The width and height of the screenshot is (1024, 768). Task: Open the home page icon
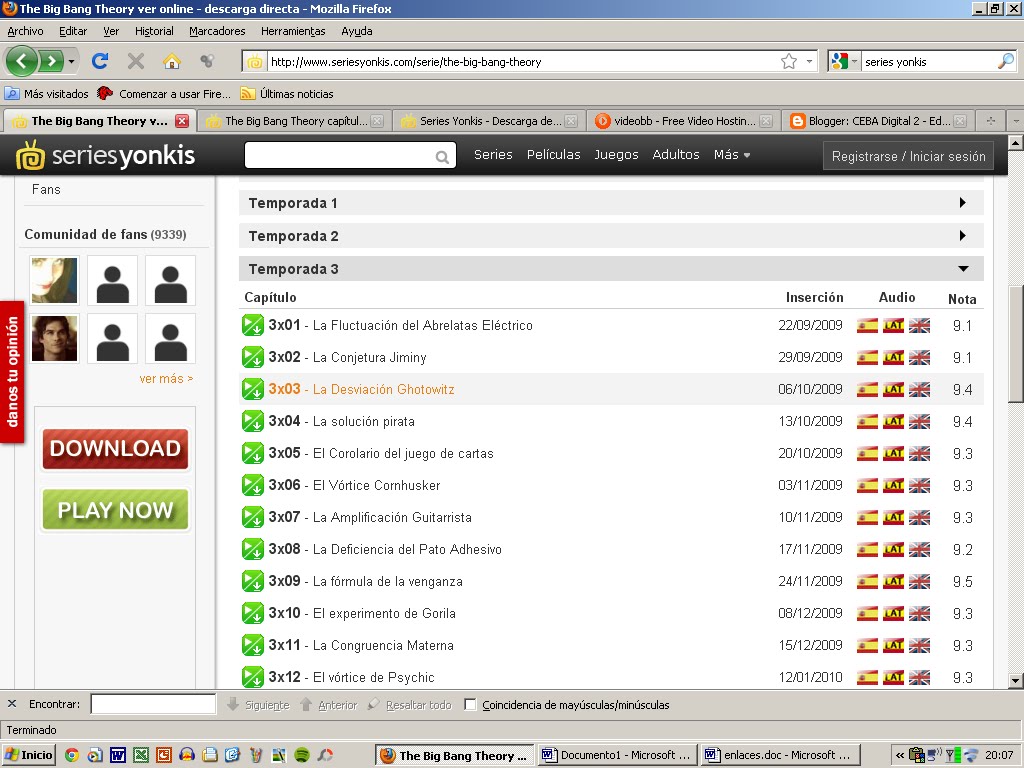click(x=172, y=61)
